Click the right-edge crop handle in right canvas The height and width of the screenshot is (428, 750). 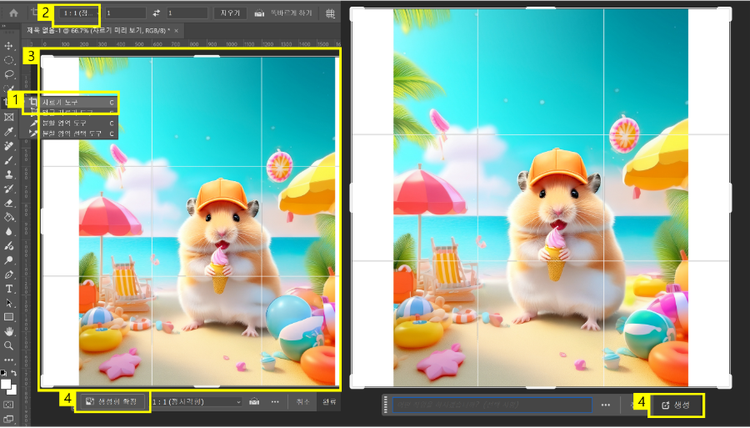click(730, 198)
